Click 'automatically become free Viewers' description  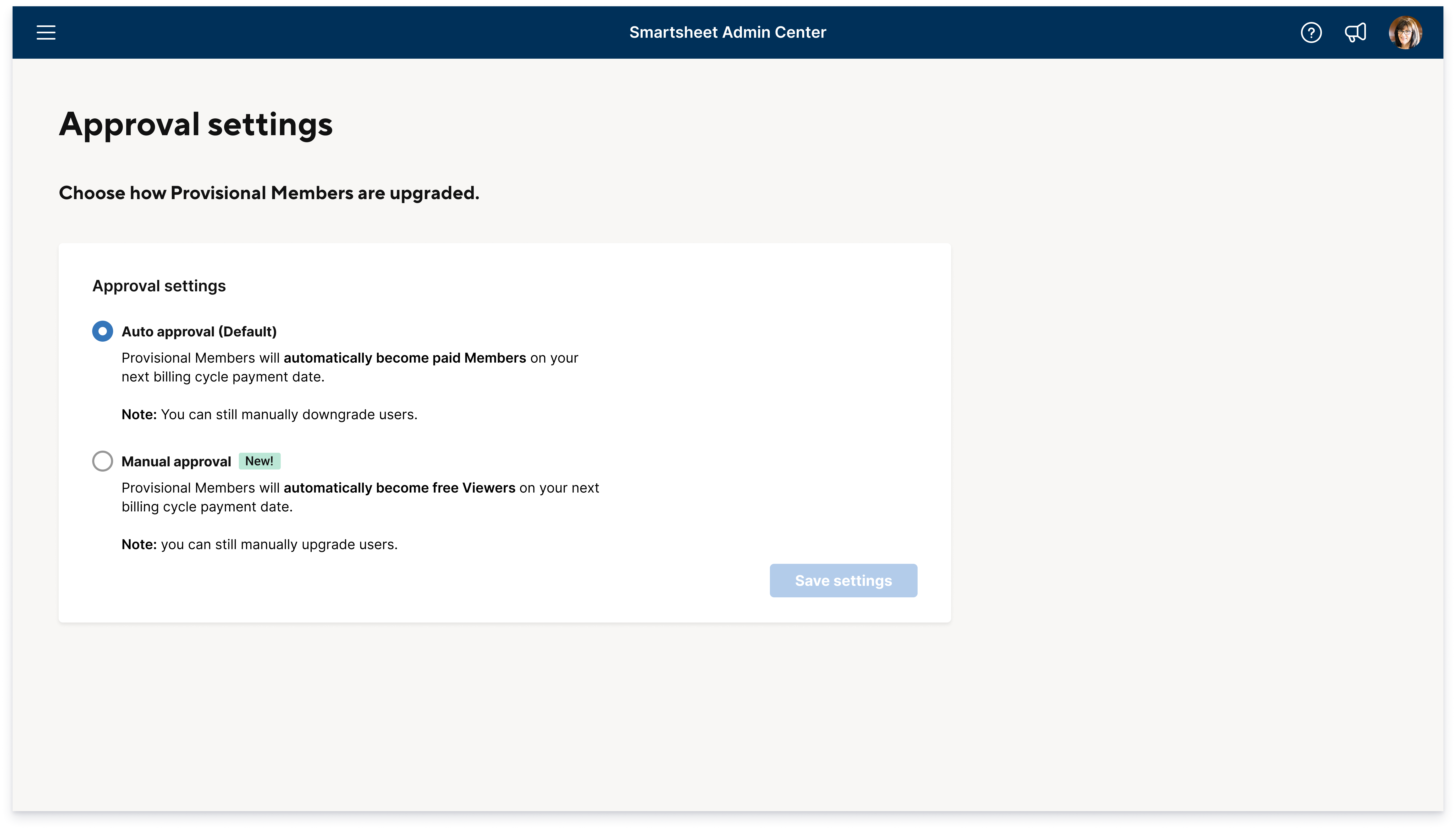399,488
